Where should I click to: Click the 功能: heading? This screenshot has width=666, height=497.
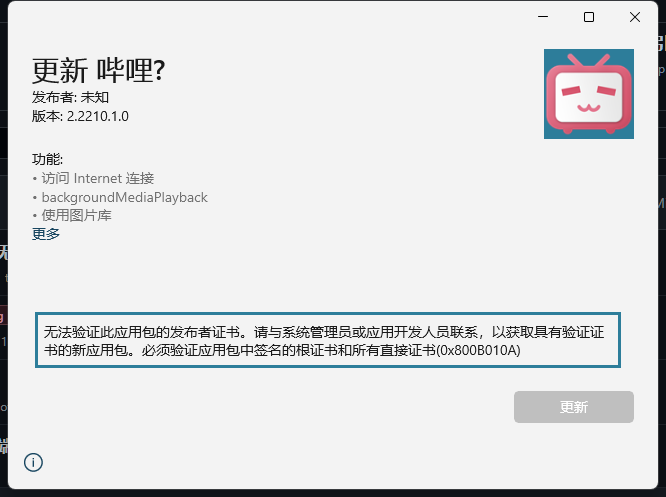[48, 159]
